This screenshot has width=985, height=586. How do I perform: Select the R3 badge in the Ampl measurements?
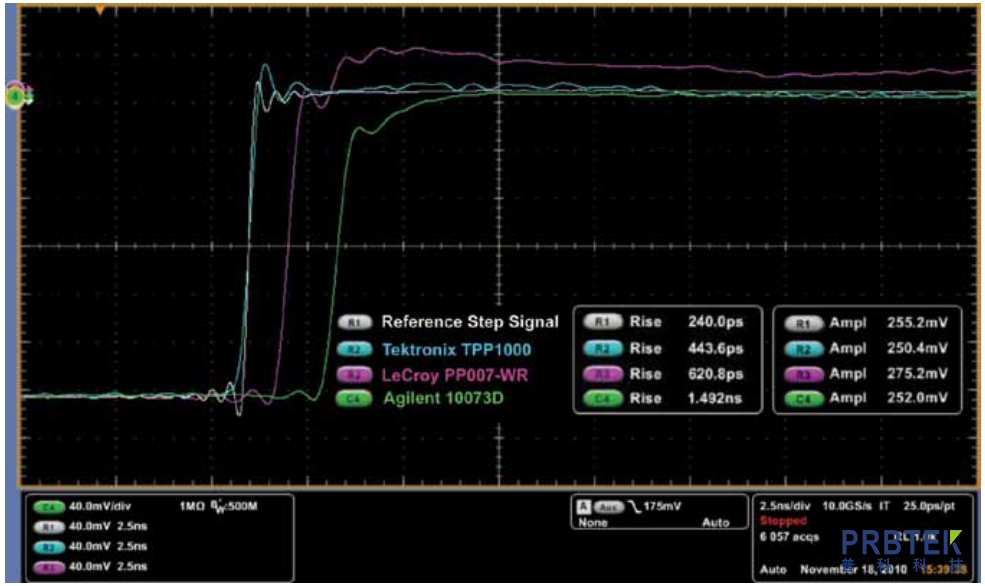point(803,374)
